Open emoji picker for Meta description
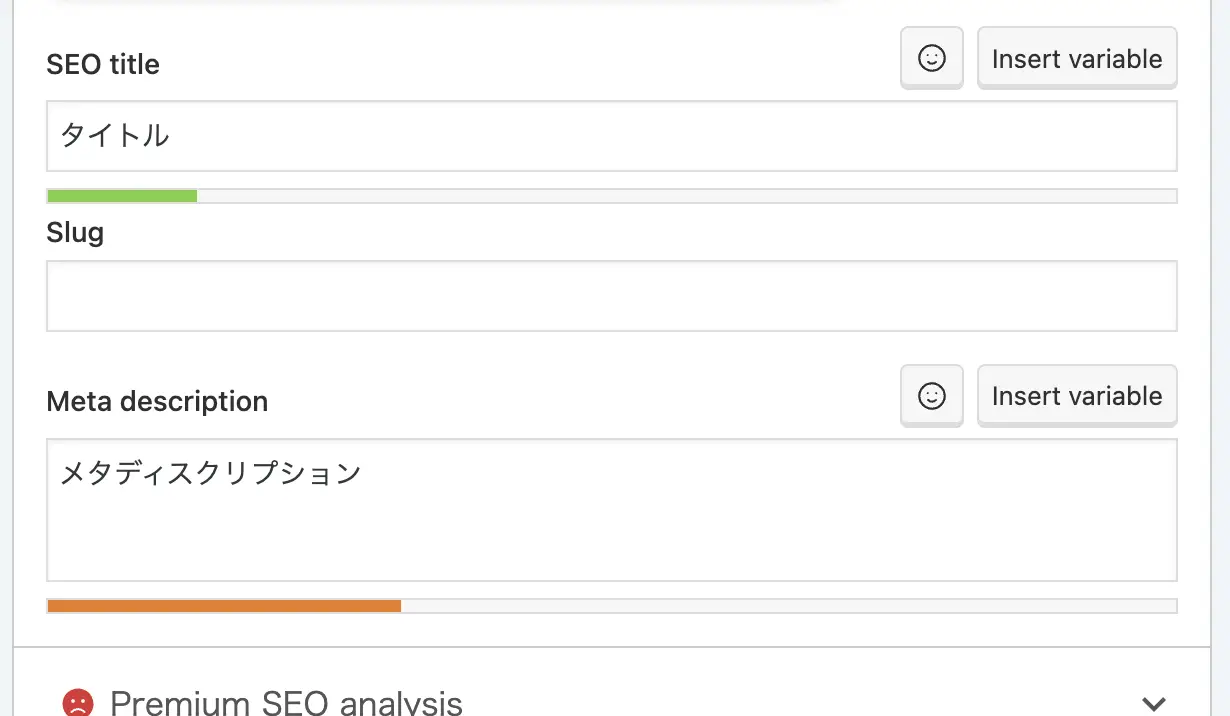Screen dimensions: 1230x716 [x=931, y=396]
